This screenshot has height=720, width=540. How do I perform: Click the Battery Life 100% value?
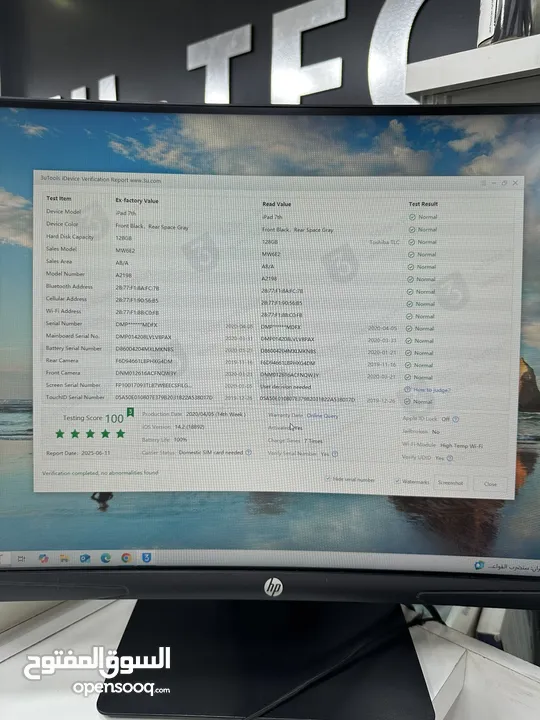(x=180, y=439)
